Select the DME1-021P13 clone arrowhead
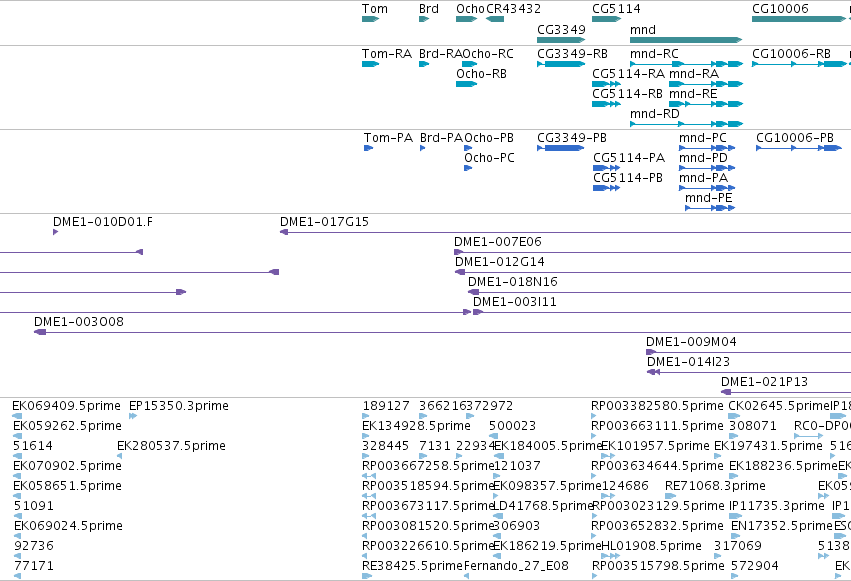Screen dimensions: 851x581 (726, 392)
